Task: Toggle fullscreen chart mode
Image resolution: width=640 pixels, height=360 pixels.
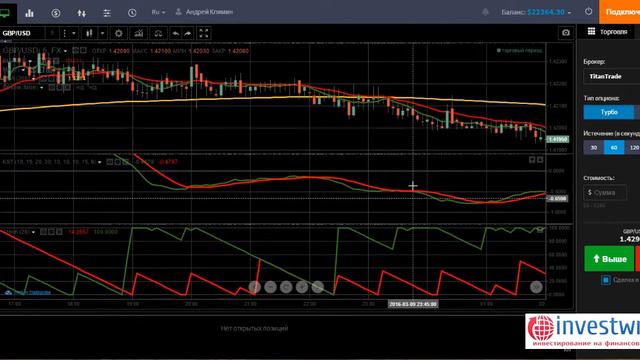Action: point(204,33)
